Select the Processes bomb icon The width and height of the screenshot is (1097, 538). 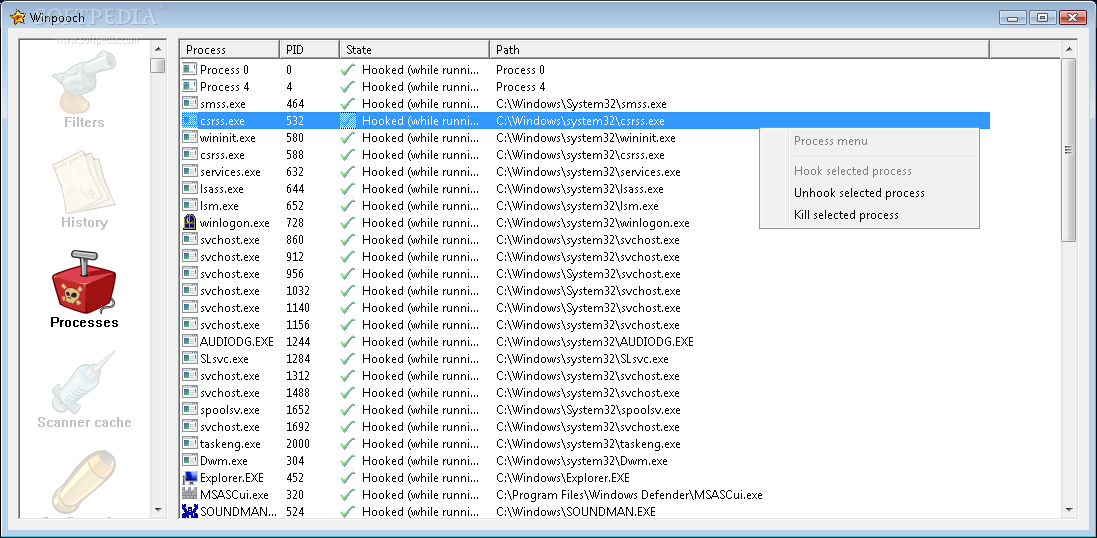click(x=83, y=282)
